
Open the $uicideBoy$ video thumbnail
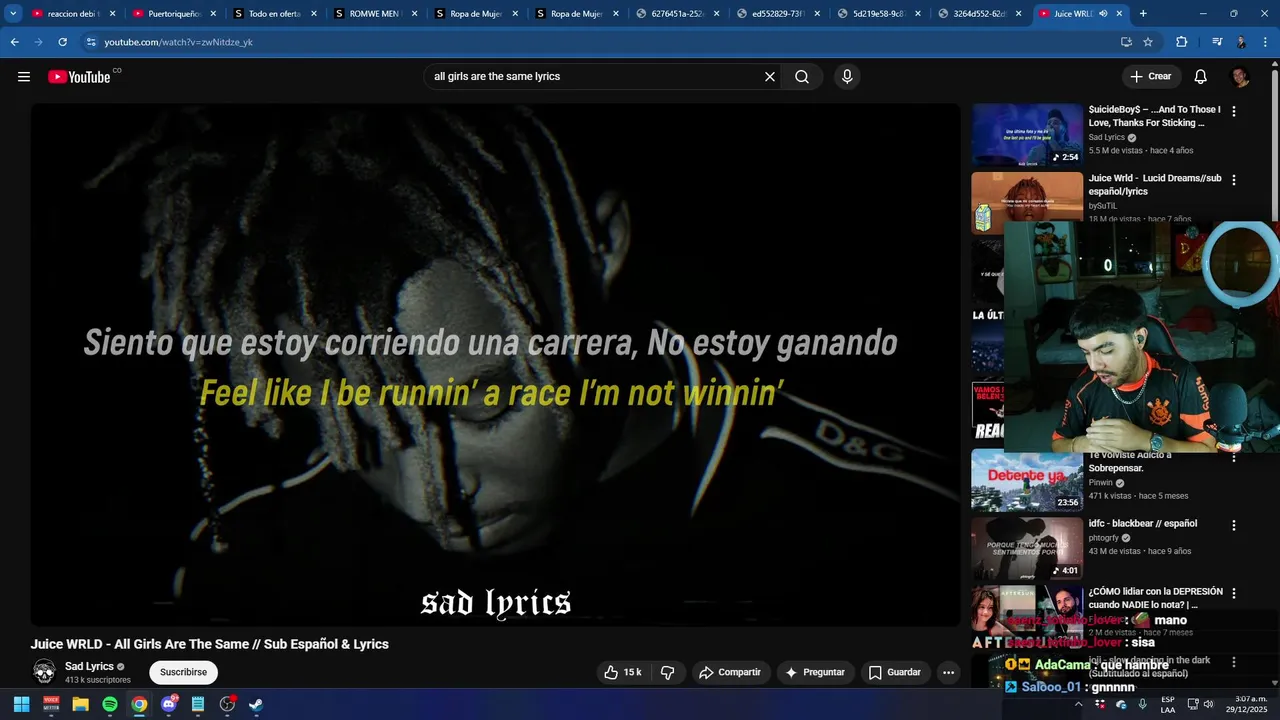1027,134
